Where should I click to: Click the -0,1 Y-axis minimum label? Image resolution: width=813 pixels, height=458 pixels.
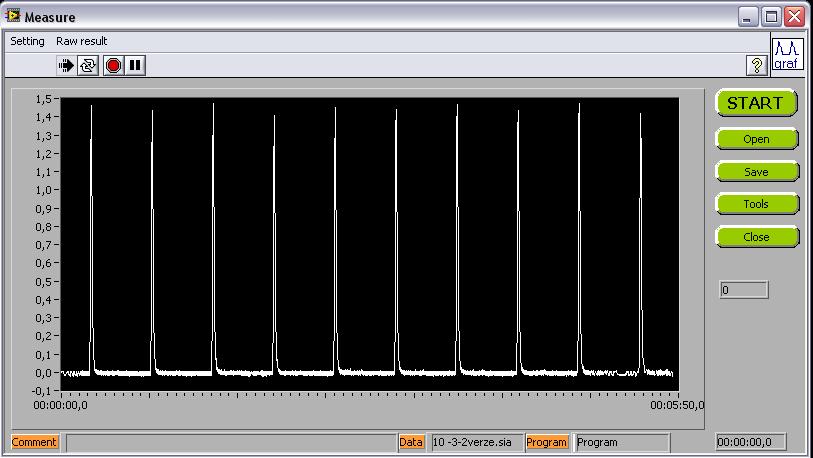[x=43, y=391]
